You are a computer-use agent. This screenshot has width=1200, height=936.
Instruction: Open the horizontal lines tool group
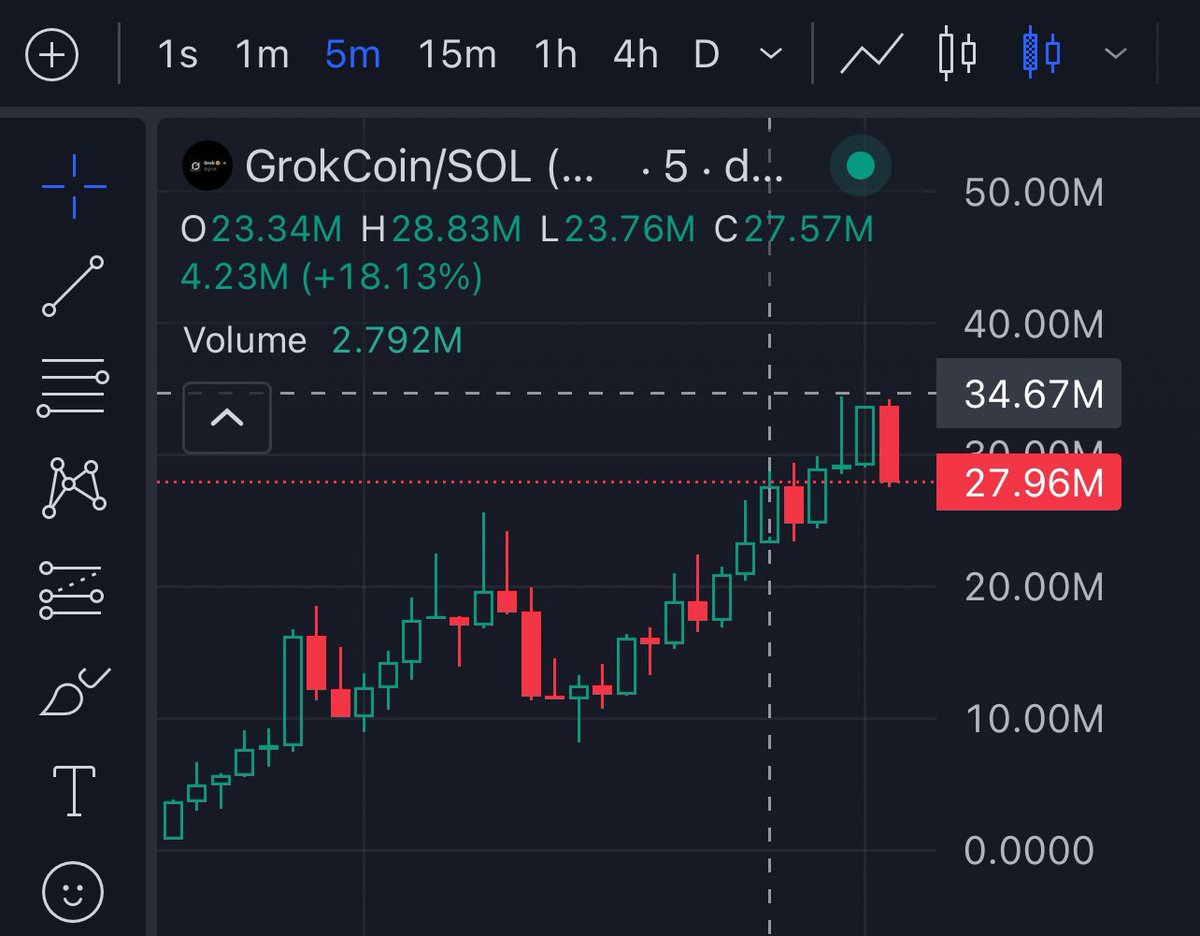(x=73, y=388)
